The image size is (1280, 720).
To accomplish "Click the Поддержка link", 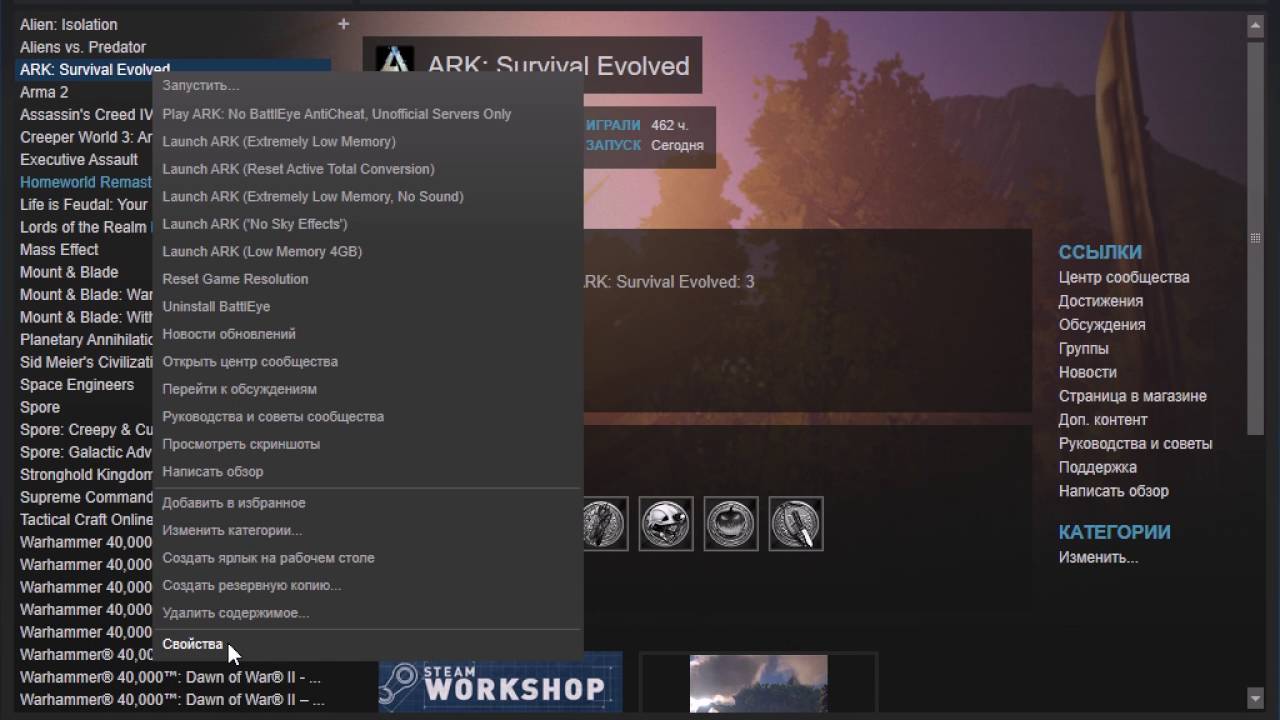I will pyautogui.click(x=1098, y=467).
